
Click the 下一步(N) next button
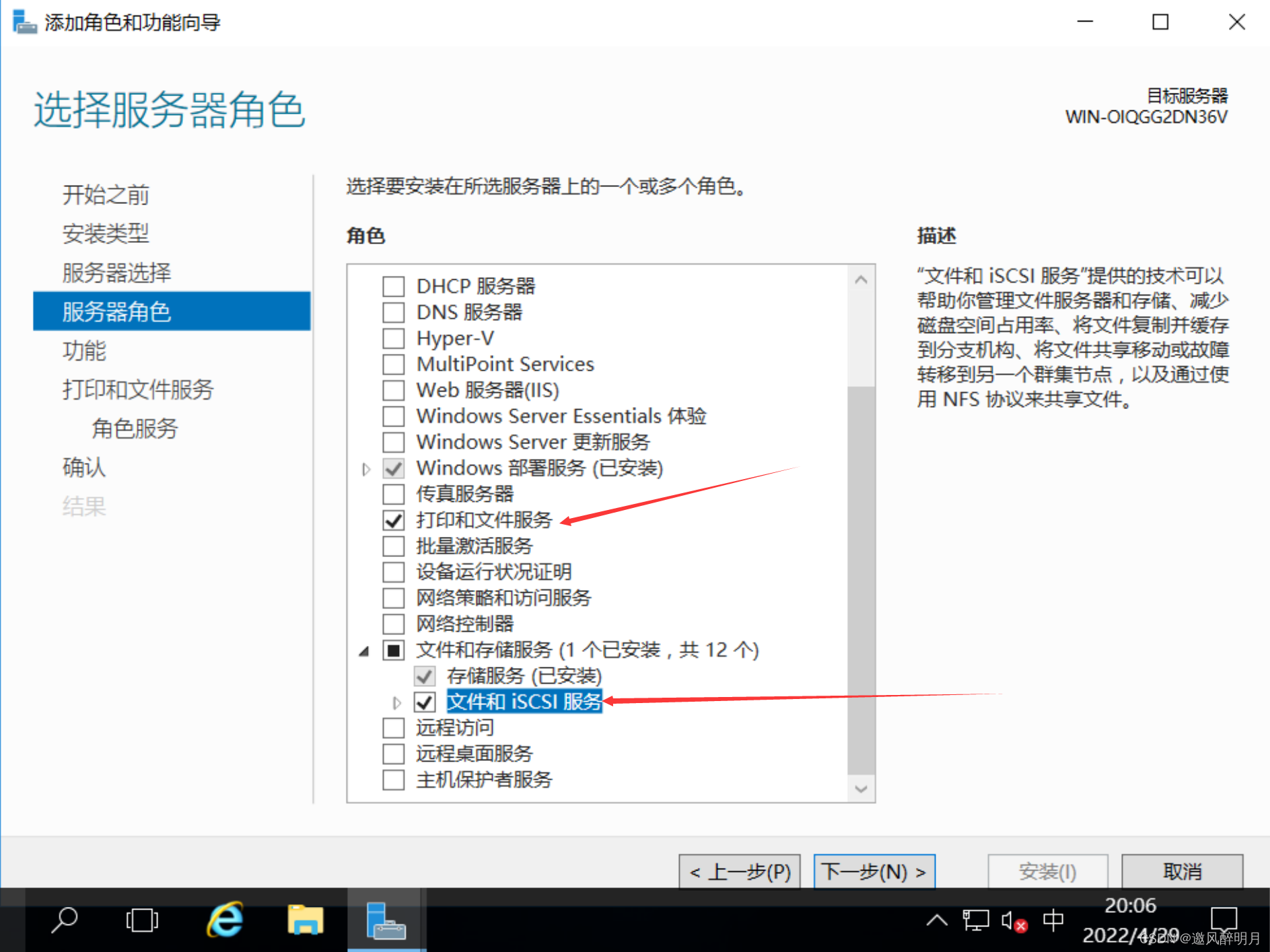pos(874,872)
